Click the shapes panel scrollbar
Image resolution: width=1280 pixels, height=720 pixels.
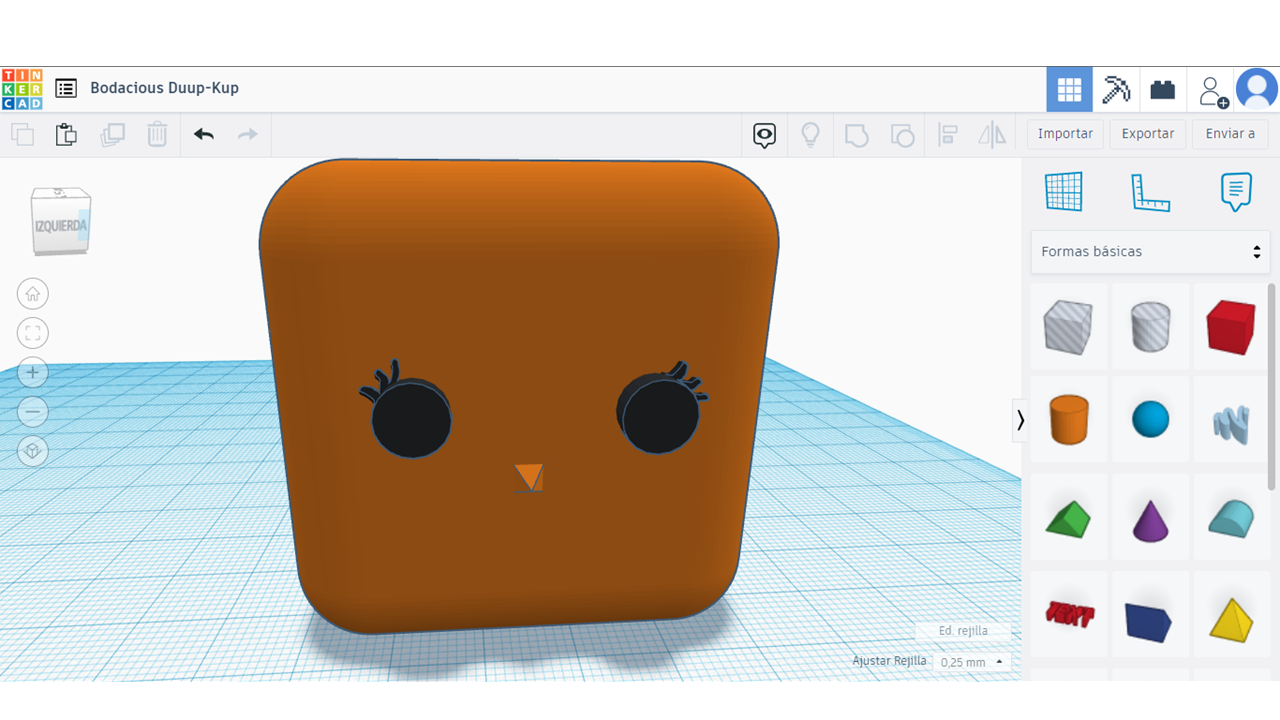pos(1272,387)
